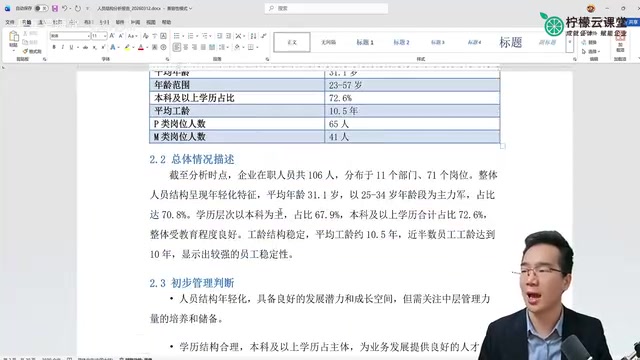Switch to the 审阅 (Review) tab
Screen dimensions: 640x360
tap(136, 22)
